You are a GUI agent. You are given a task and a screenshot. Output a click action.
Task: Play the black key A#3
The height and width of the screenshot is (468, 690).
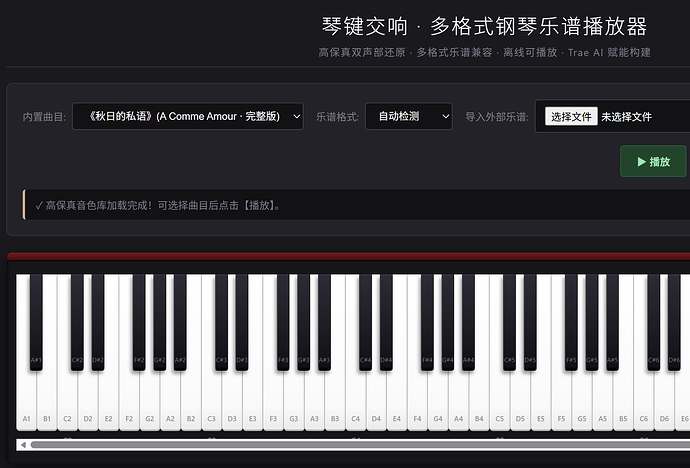[324, 322]
